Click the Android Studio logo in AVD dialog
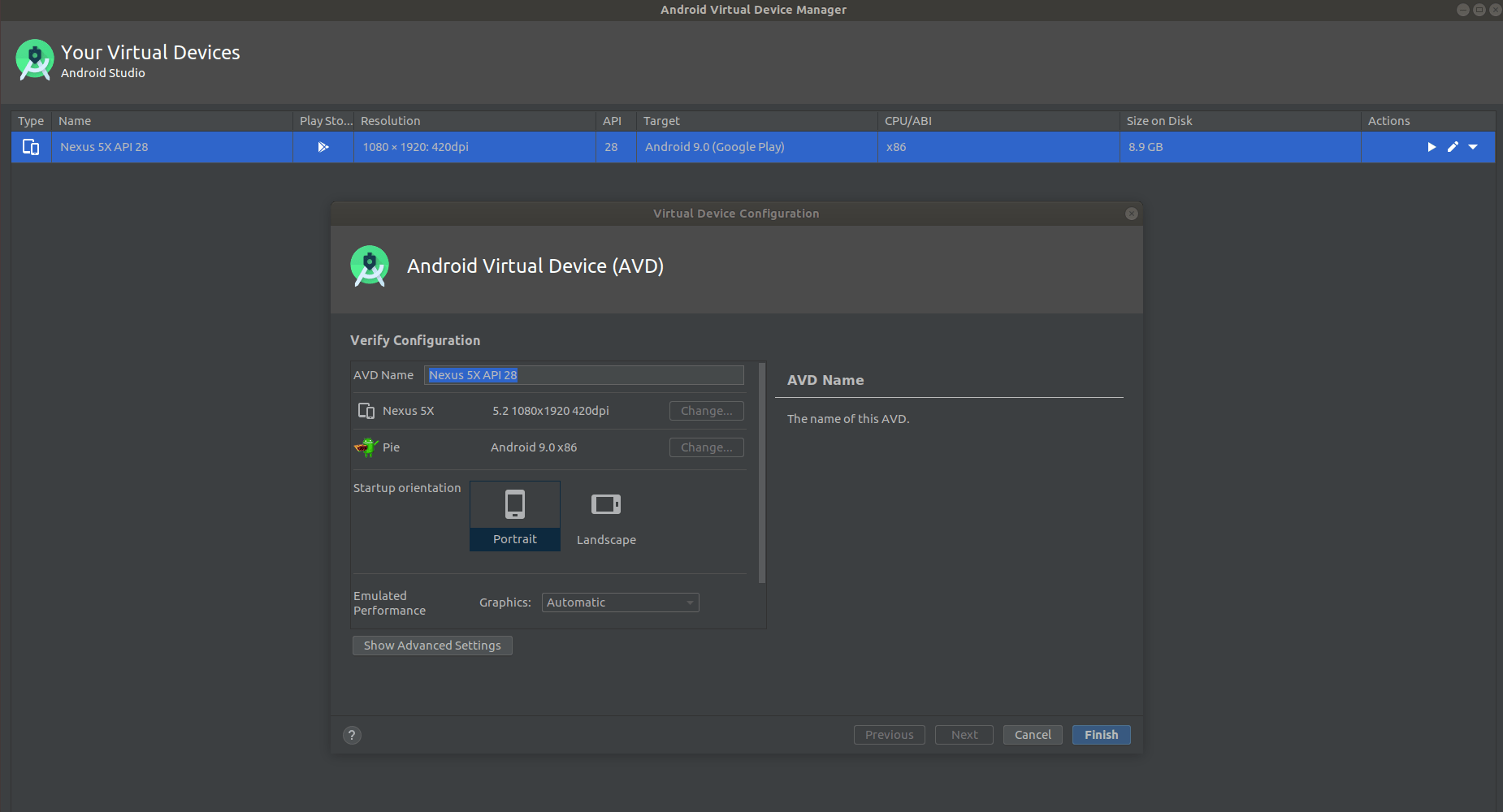The image size is (1503, 812). (x=370, y=266)
